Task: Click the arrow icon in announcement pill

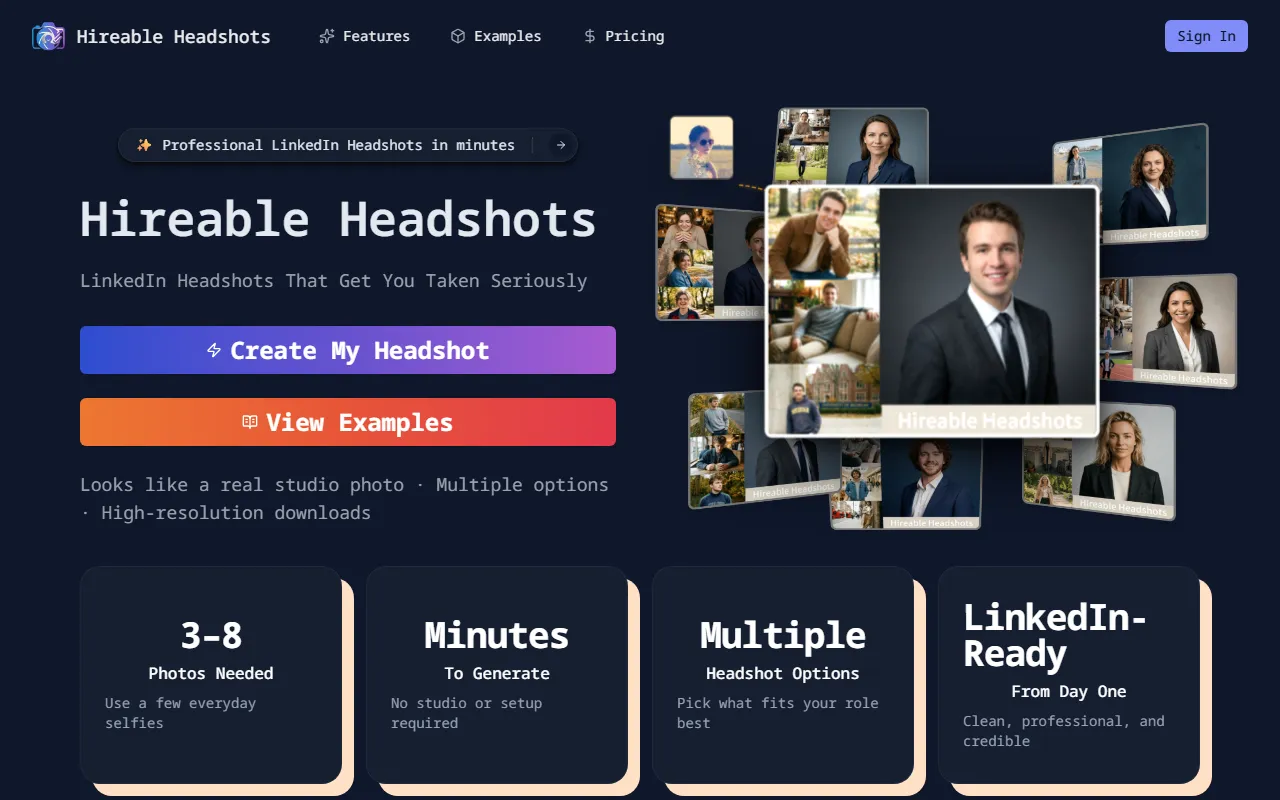Action: (561, 145)
